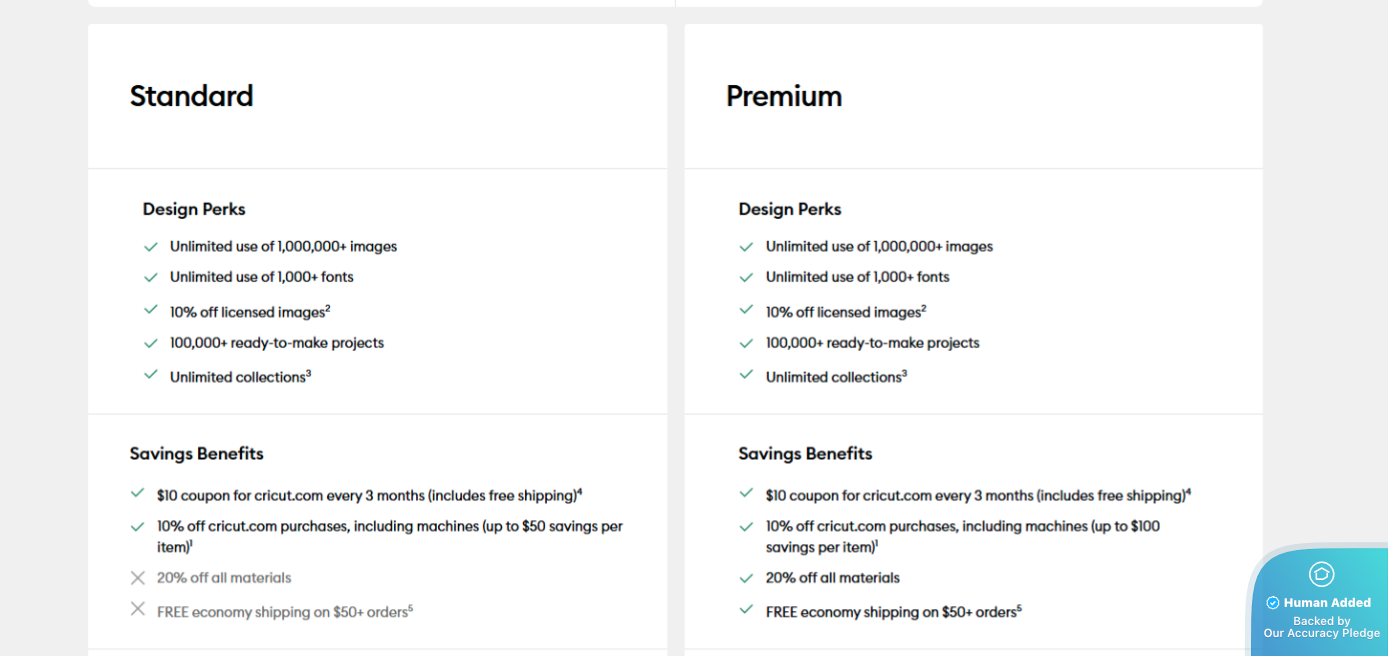Click the house icon on the Human Added badge
Image resolution: width=1388 pixels, height=656 pixels.
click(1321, 574)
